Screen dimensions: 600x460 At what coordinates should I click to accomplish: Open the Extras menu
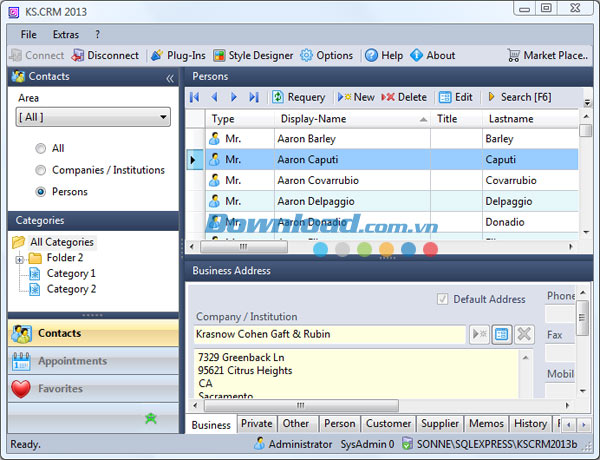(65, 34)
